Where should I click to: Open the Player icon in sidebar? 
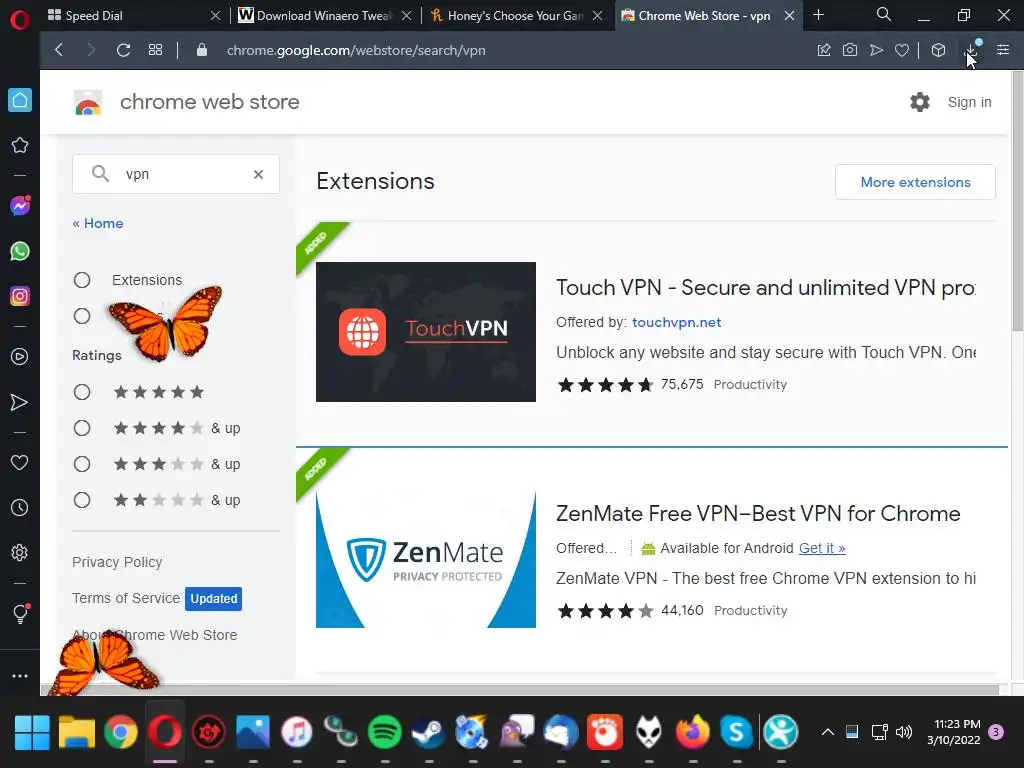pyautogui.click(x=20, y=357)
